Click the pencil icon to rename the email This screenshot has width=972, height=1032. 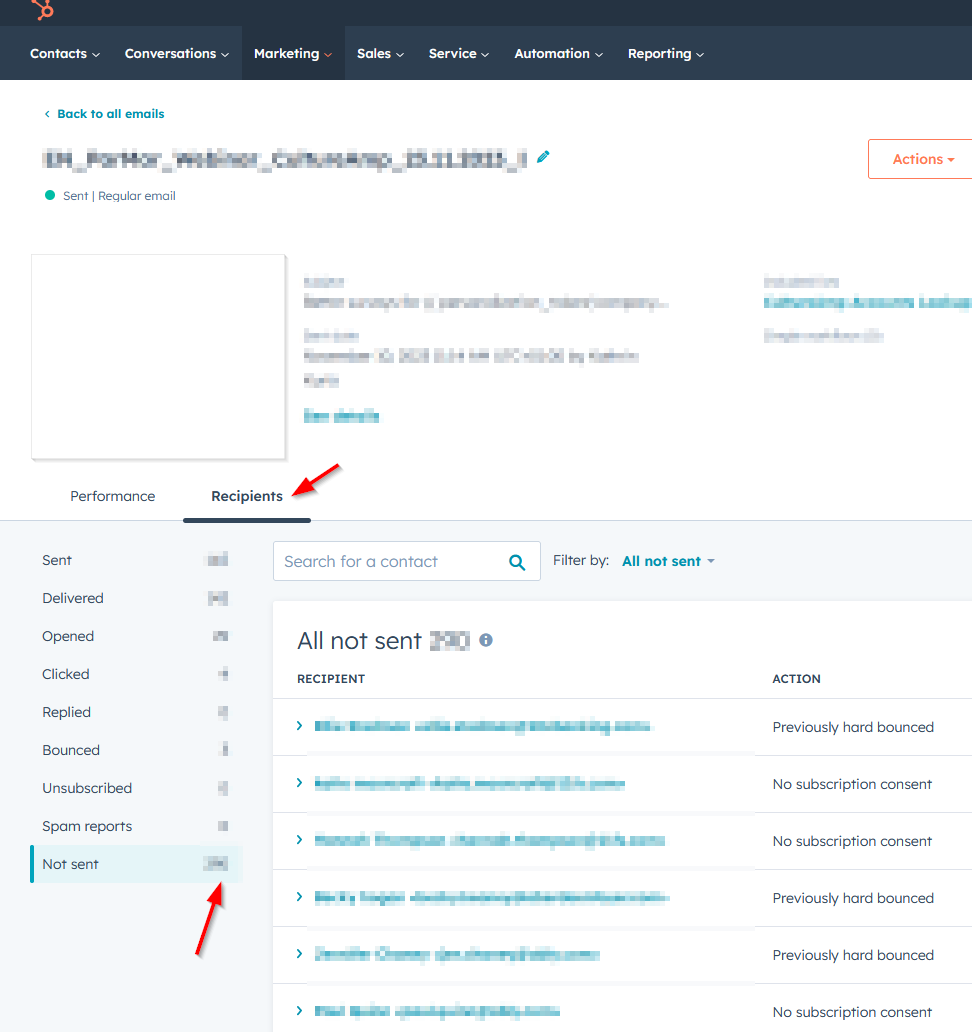point(543,156)
